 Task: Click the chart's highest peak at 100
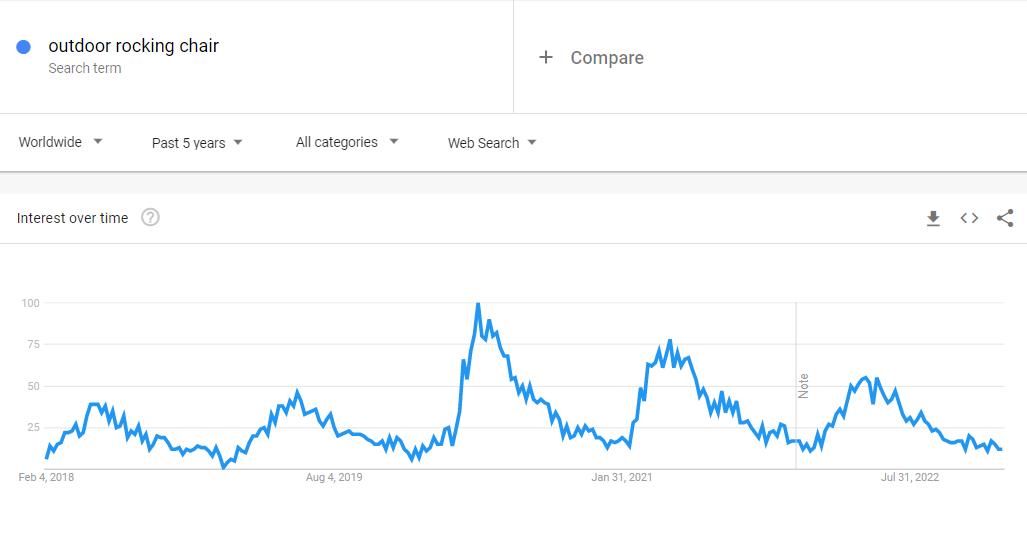coord(478,304)
